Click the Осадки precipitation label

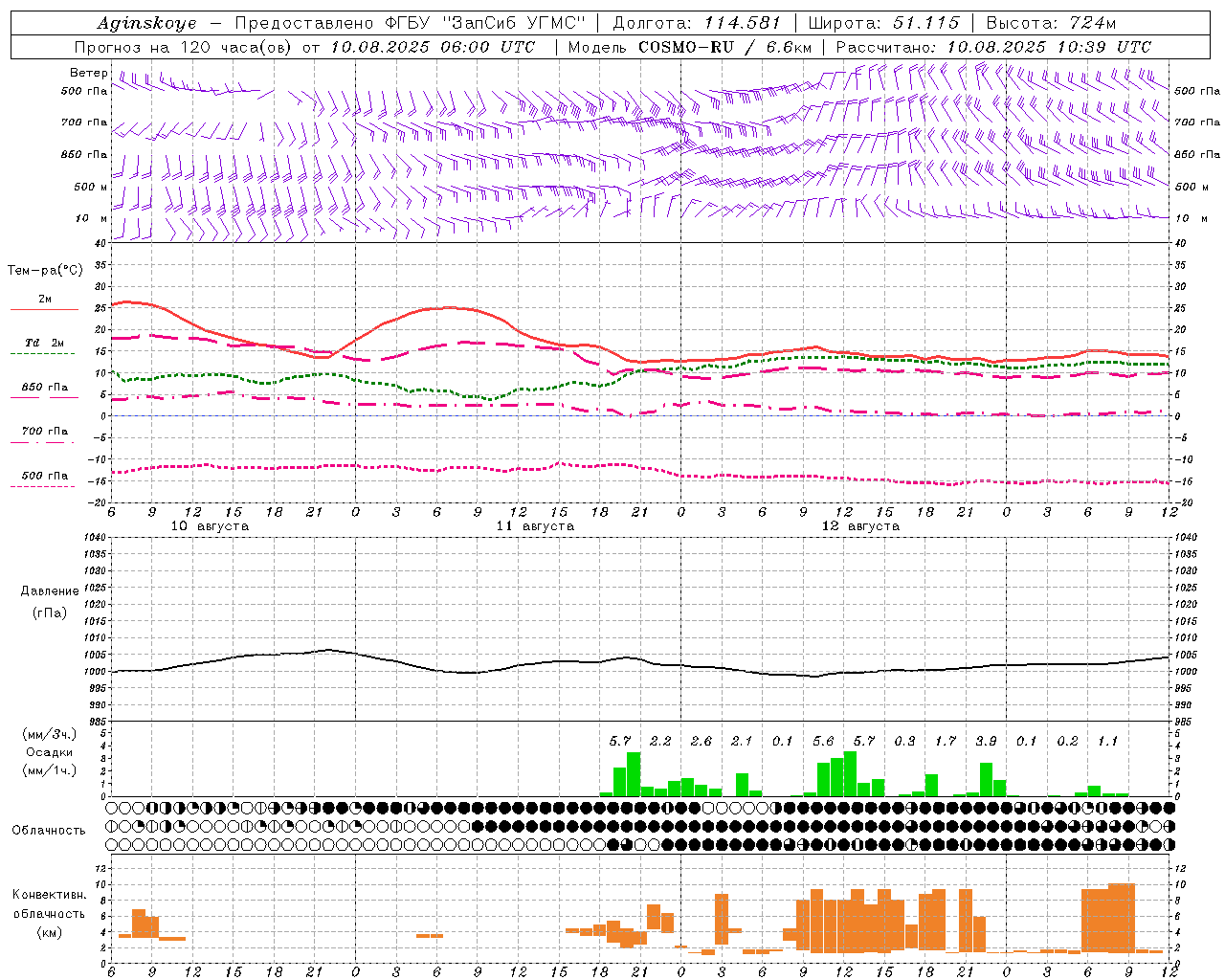tap(50, 752)
